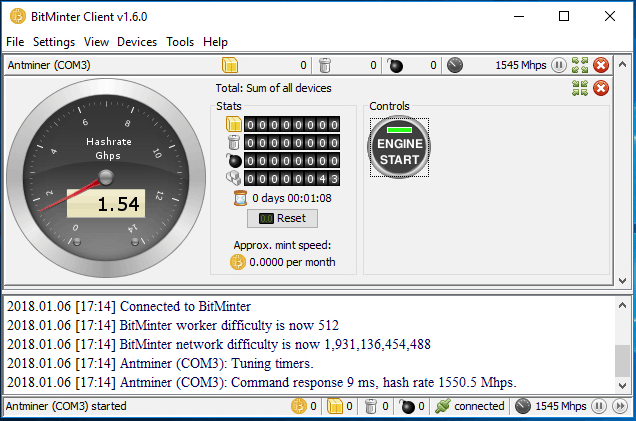Open the Devices menu
Screen dimensions: 636x421
(137, 42)
